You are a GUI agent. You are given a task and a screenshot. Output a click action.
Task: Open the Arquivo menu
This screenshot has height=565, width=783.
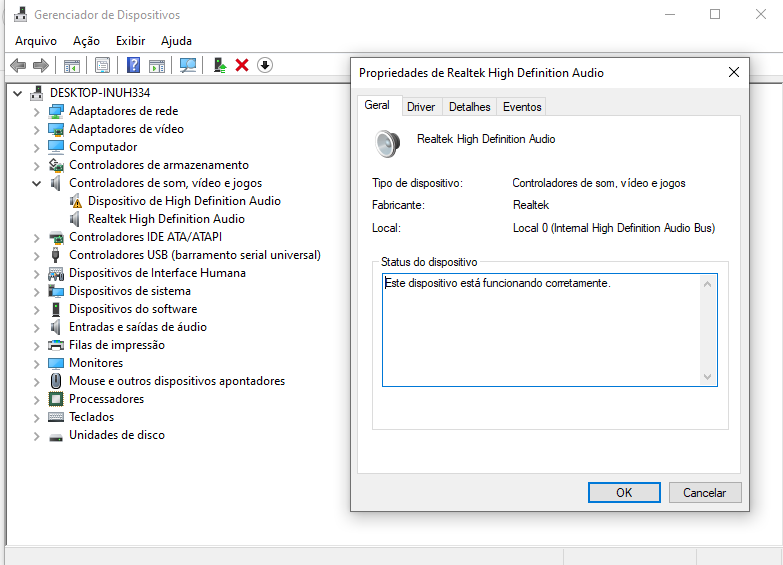[36, 41]
